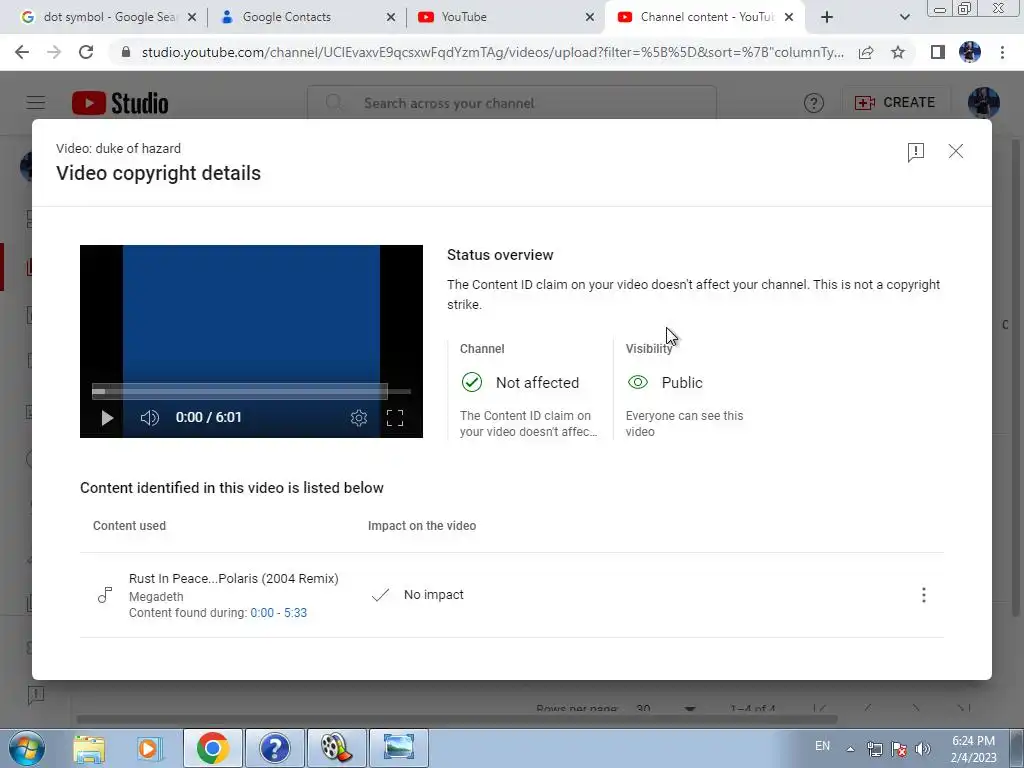Image resolution: width=1024 pixels, height=768 pixels.
Task: Close the Google Contacts tab
Action: [x=391, y=17]
